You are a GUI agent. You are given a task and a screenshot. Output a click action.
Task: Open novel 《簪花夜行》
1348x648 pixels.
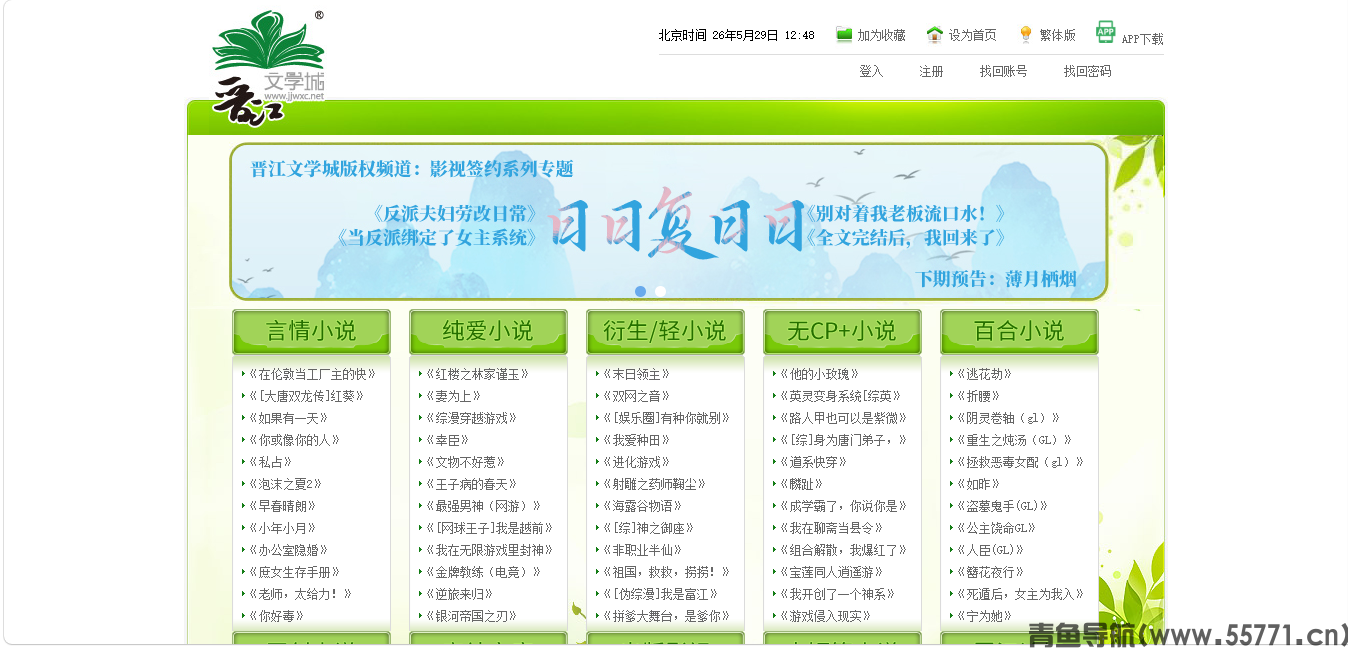pos(991,572)
